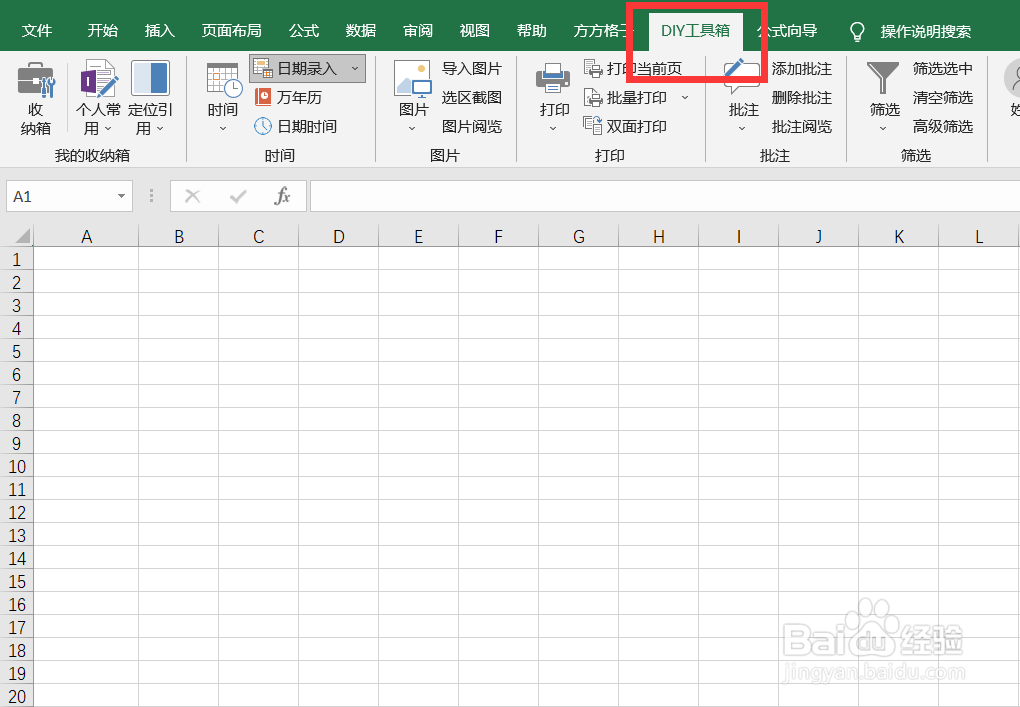1020x707 pixels.
Task: Click 清空筛选 button
Action: [943, 98]
